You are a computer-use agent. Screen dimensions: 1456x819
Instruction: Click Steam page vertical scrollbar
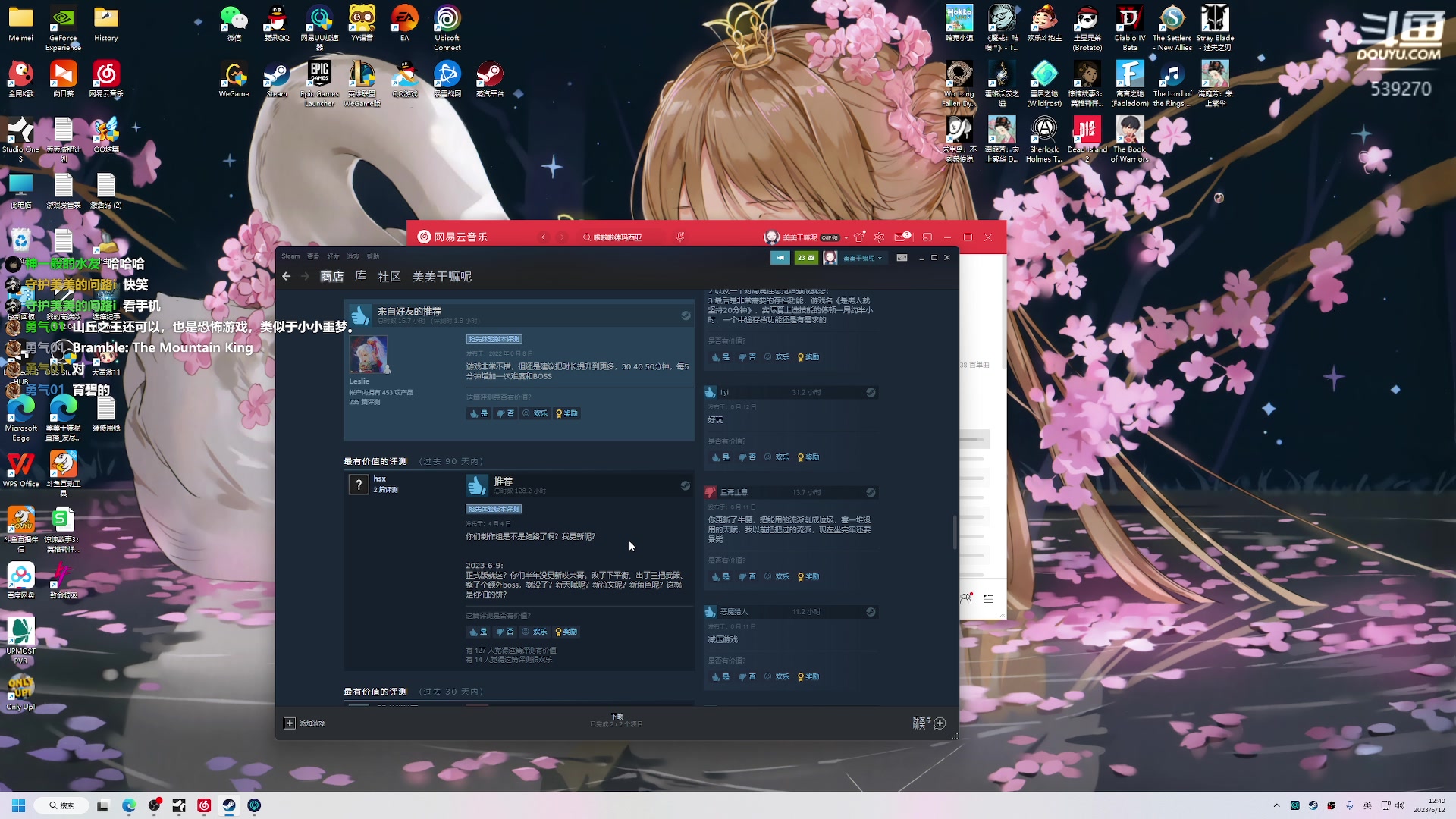pos(955,532)
